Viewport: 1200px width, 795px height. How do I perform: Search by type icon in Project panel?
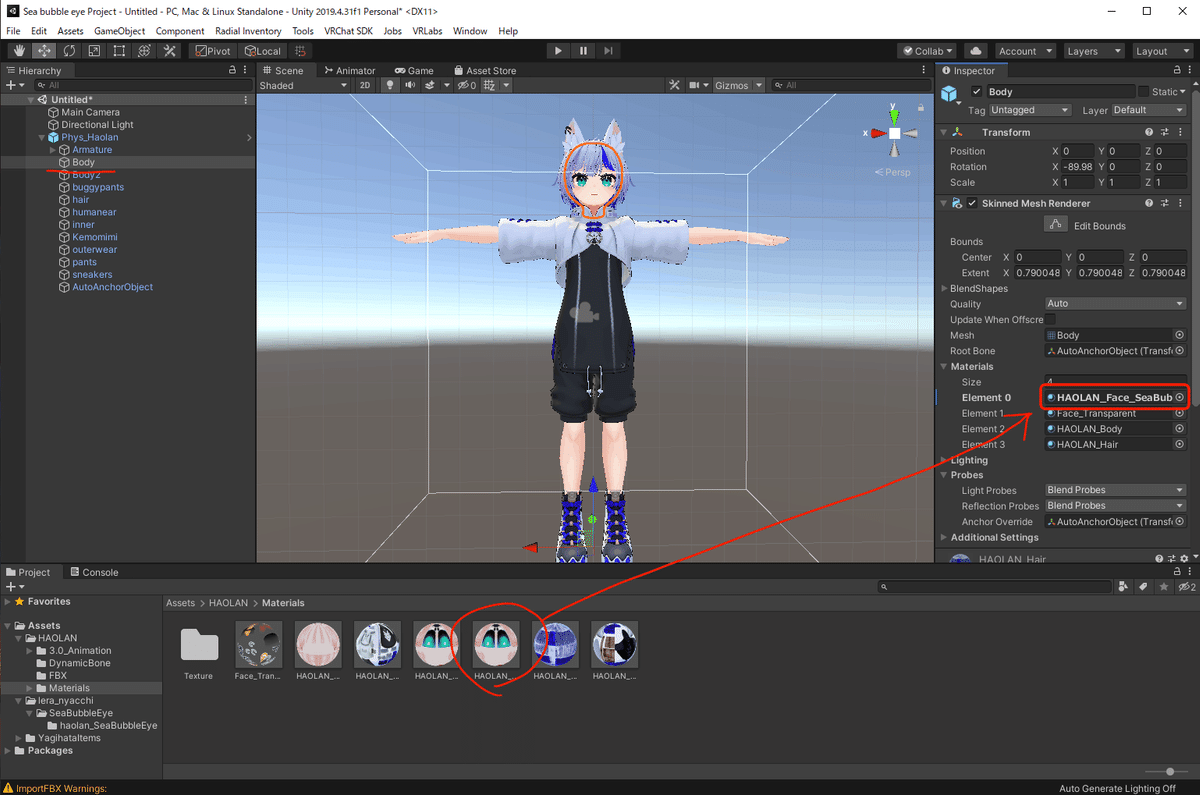(1124, 586)
